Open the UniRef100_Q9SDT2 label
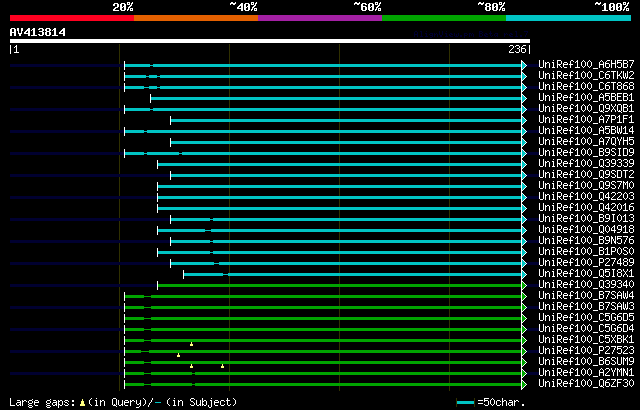The image size is (640, 410). tap(586, 175)
